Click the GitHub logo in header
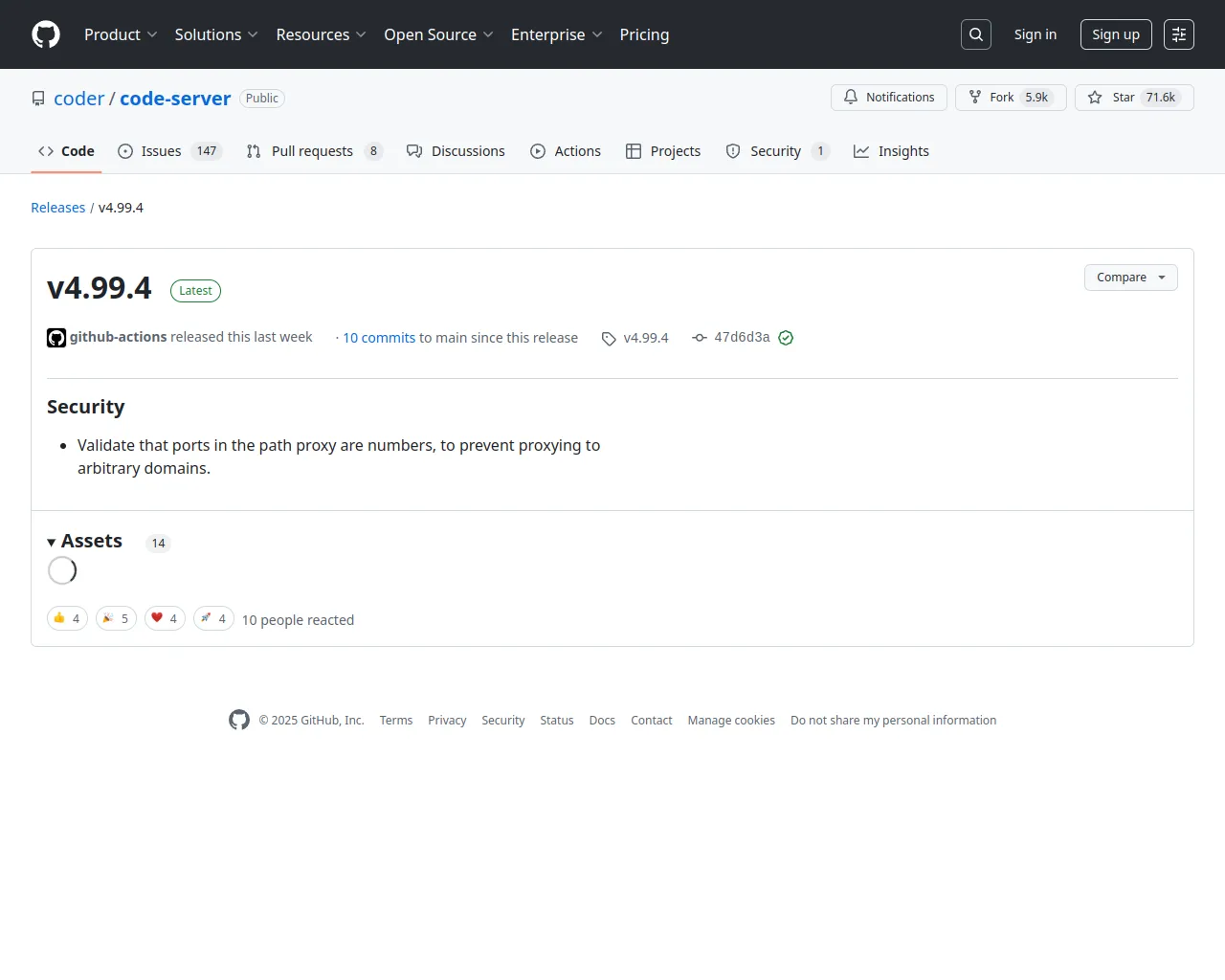Image resolution: width=1225 pixels, height=980 pixels. [x=46, y=34]
